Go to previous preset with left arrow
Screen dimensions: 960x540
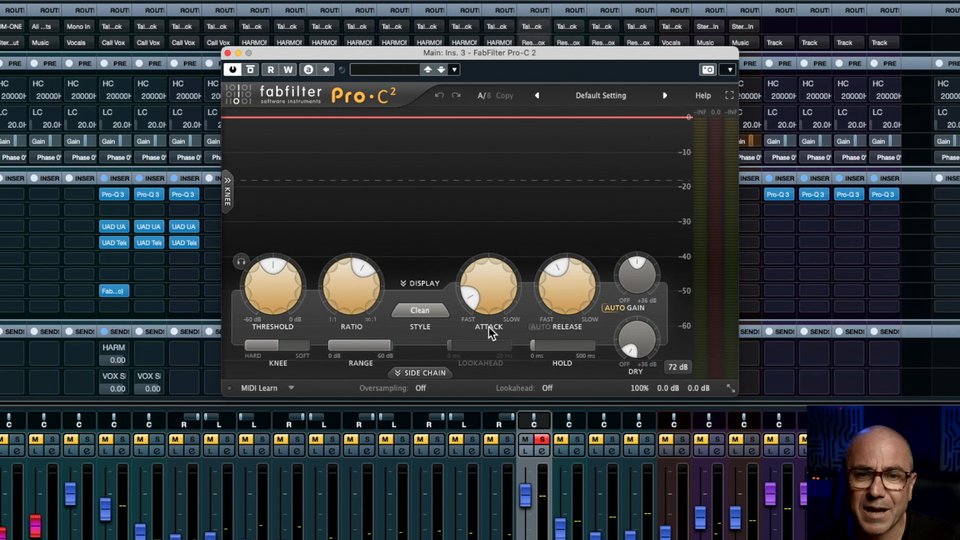(x=537, y=96)
